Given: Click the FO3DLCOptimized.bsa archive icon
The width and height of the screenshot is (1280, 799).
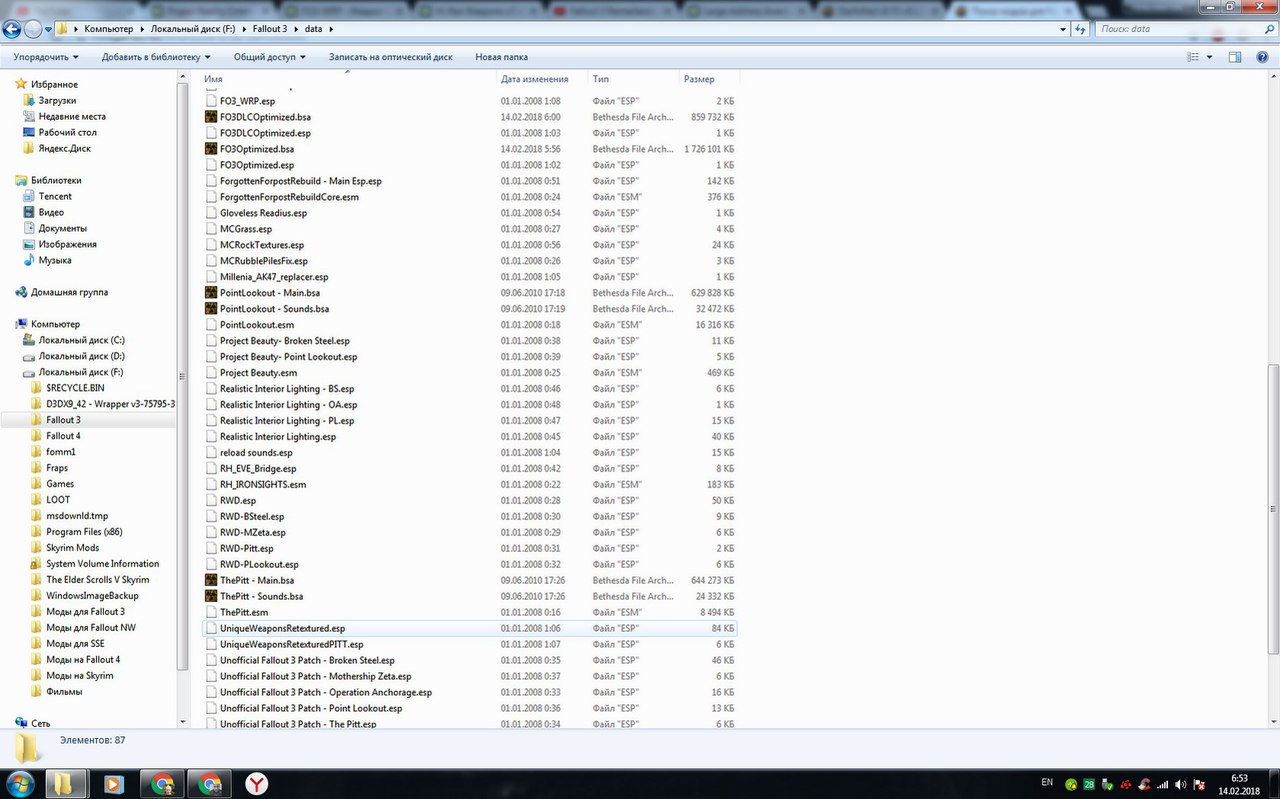Looking at the screenshot, I should point(211,117).
